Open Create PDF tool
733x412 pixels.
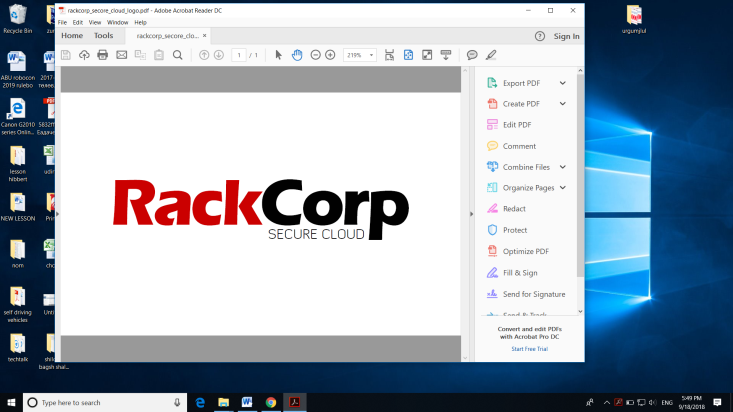click(x=521, y=104)
